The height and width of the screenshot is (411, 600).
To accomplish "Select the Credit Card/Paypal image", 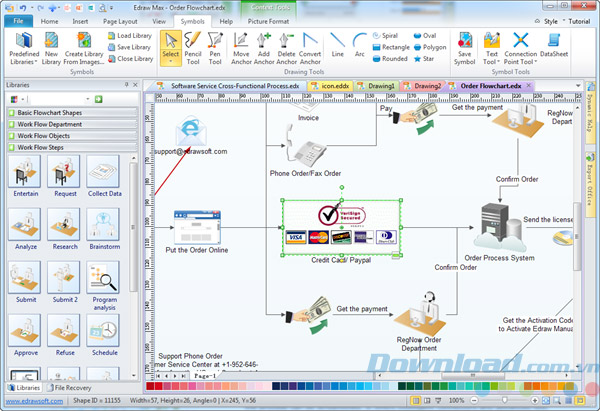I will [341, 227].
